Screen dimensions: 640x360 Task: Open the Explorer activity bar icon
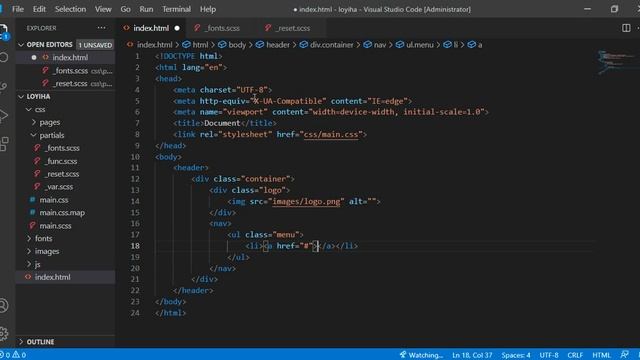tap(4, 31)
